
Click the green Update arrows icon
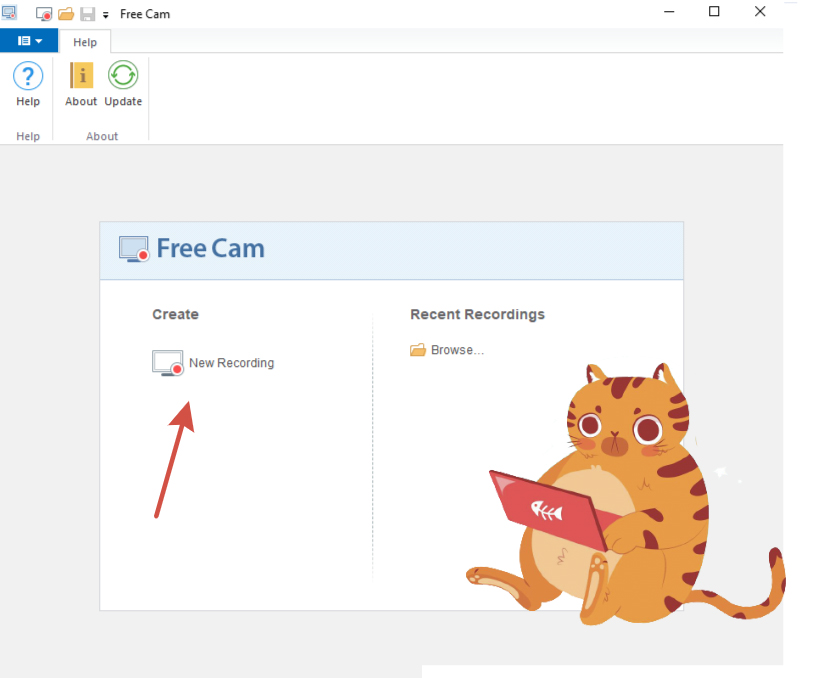point(123,76)
